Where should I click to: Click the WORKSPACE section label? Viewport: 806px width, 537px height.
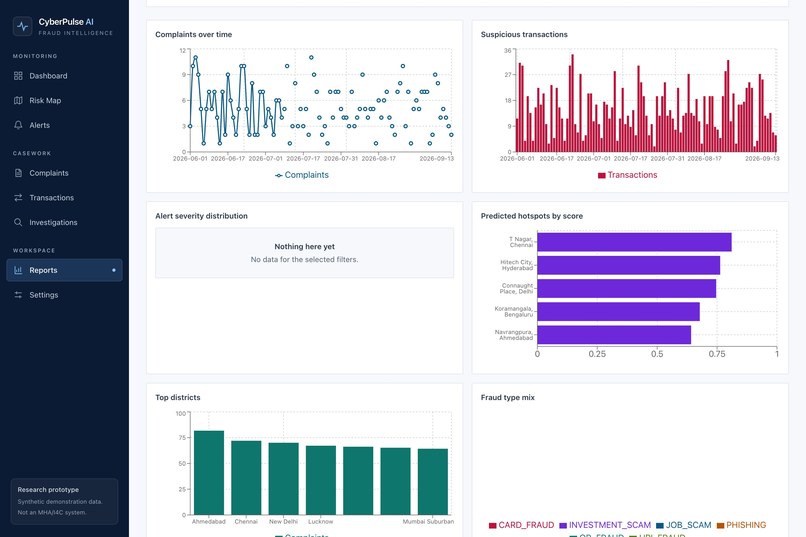pos(34,250)
